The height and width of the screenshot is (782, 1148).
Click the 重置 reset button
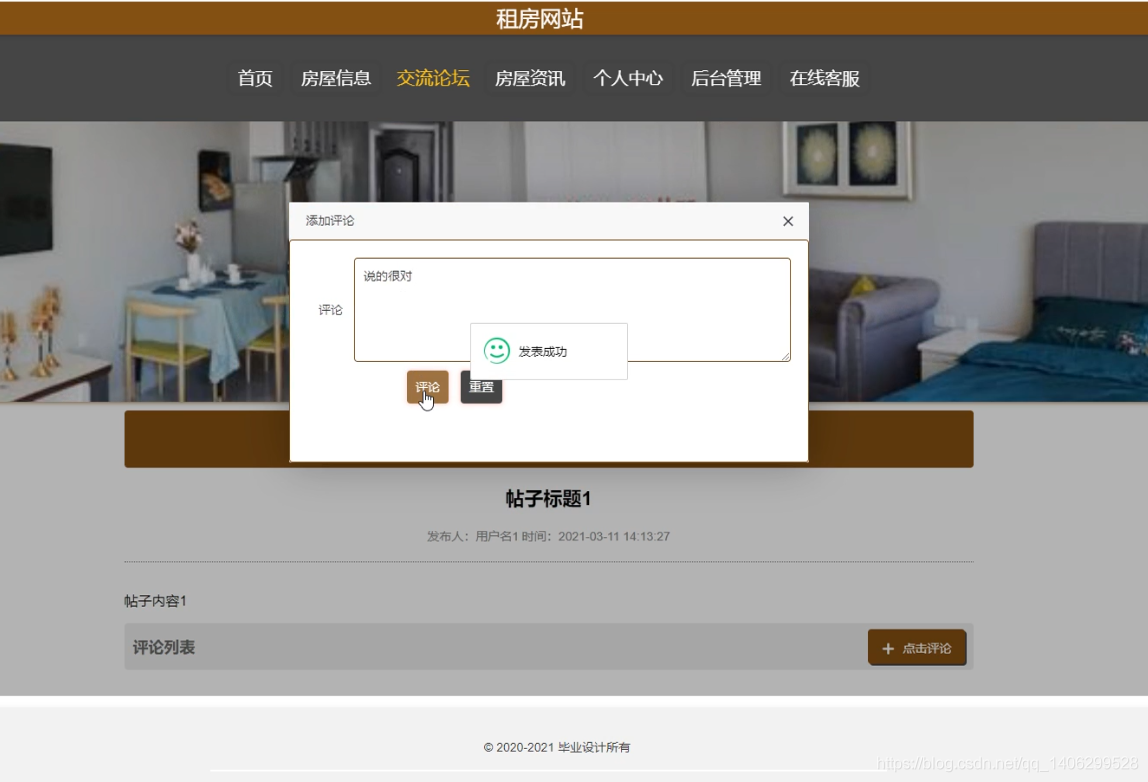click(482, 388)
